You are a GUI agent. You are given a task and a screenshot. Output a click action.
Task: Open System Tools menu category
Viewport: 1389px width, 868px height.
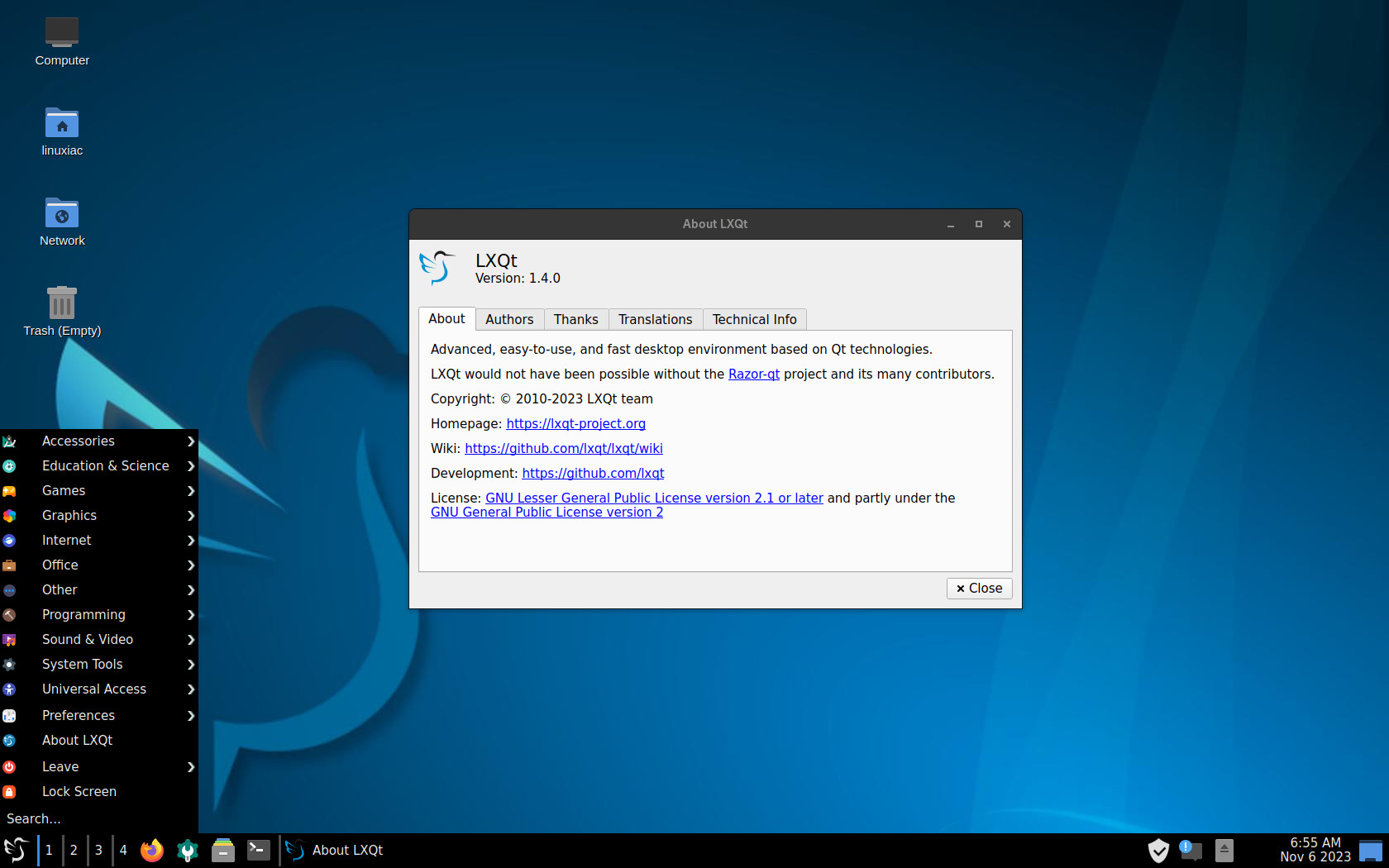pos(99,665)
